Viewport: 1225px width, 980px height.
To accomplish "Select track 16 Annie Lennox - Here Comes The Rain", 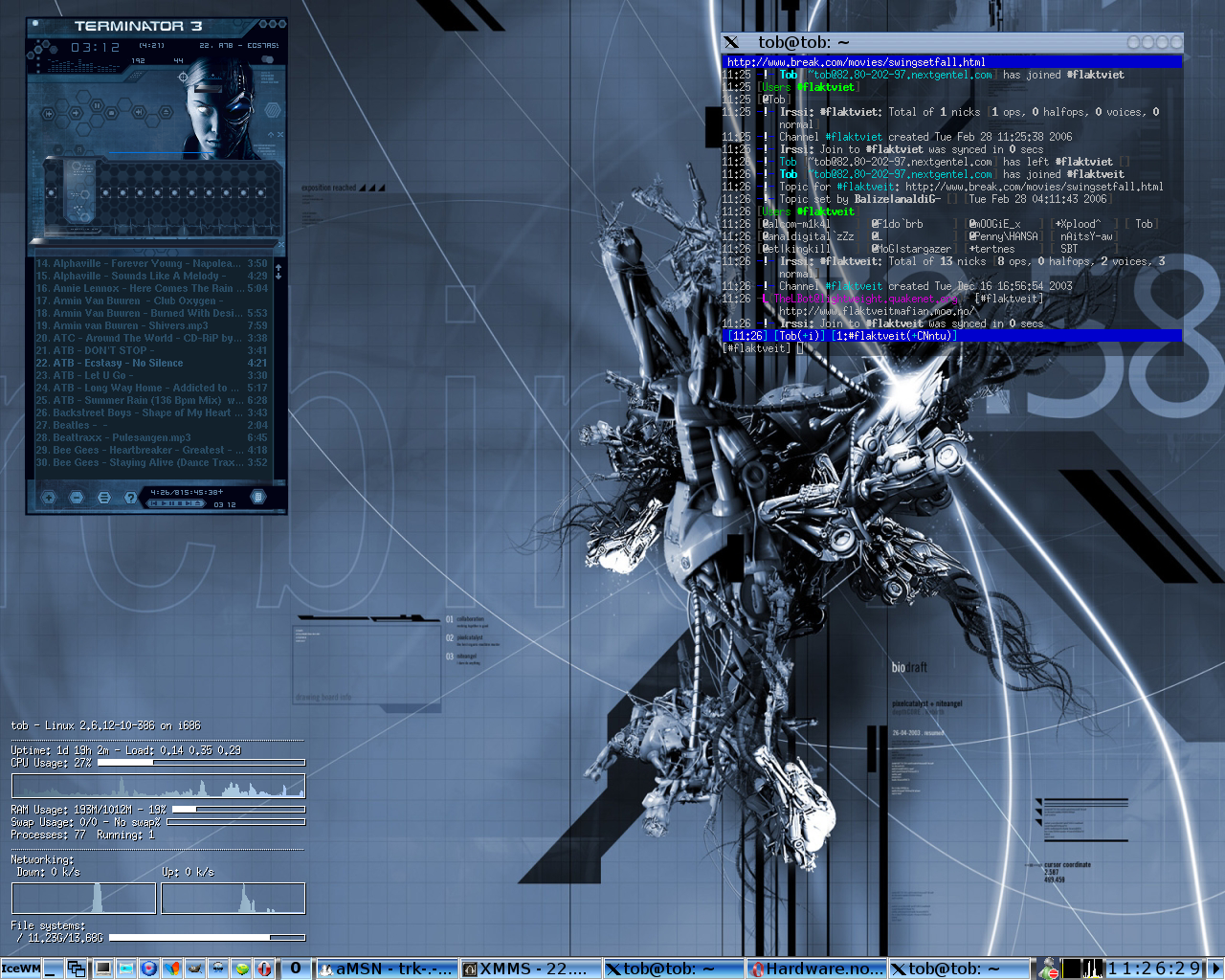I will coord(152,288).
